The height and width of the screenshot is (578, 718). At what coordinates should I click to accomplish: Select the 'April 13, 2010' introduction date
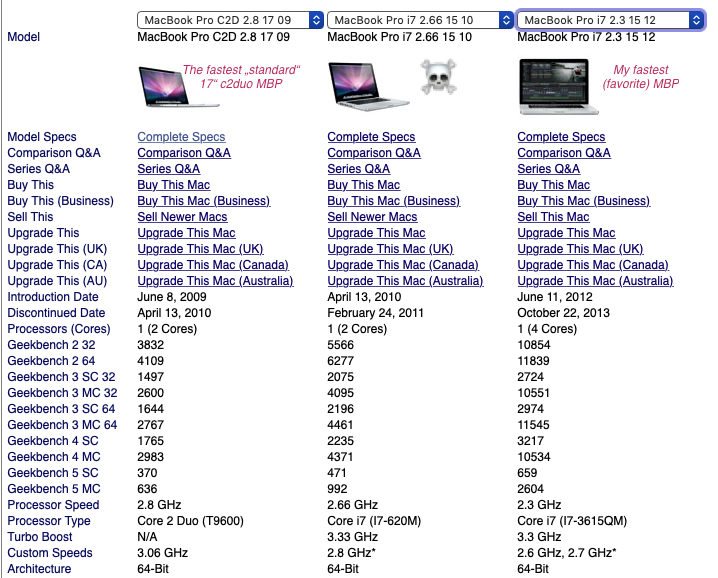pyautogui.click(x=364, y=297)
